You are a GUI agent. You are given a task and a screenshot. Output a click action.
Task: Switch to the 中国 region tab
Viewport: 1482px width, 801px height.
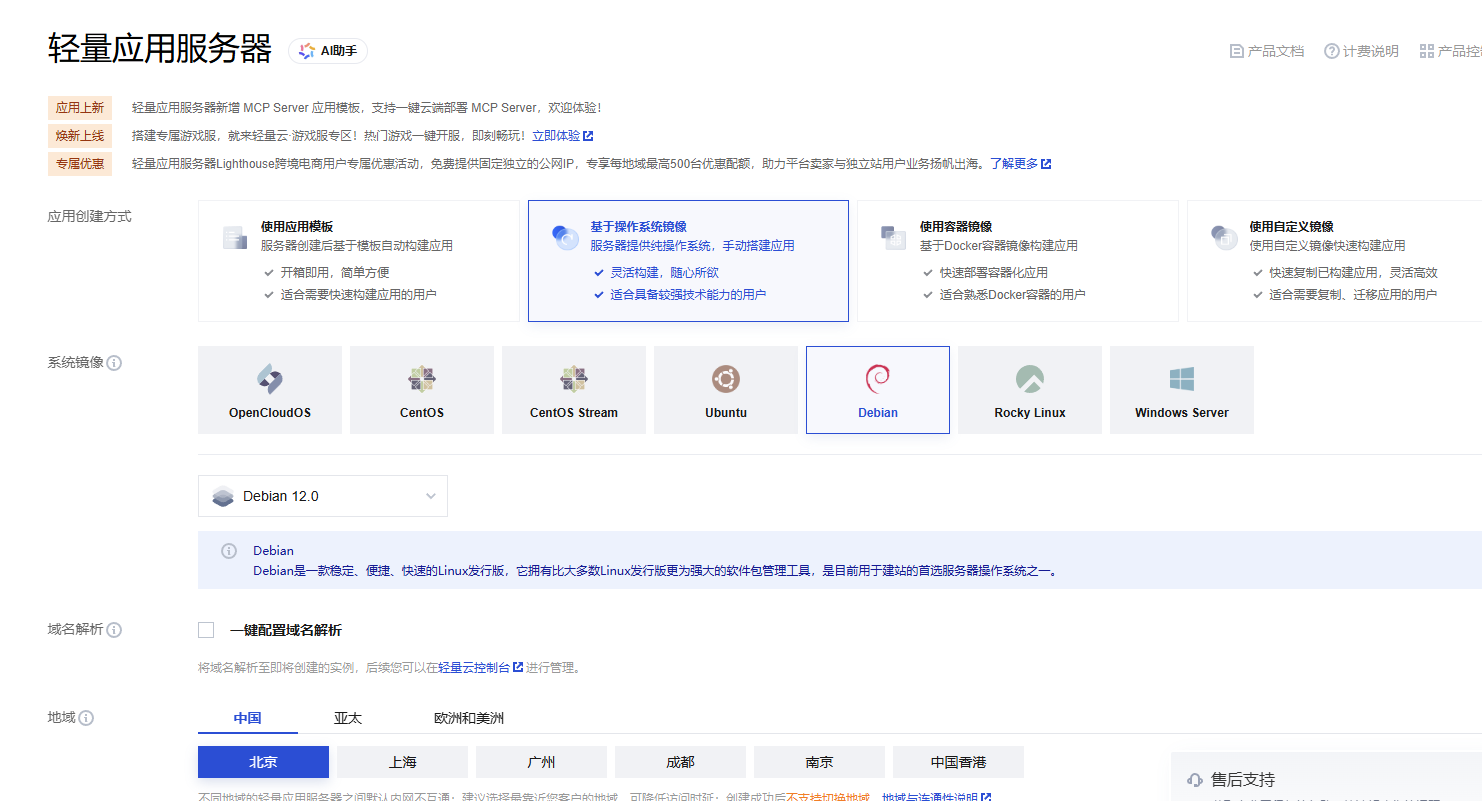248,719
